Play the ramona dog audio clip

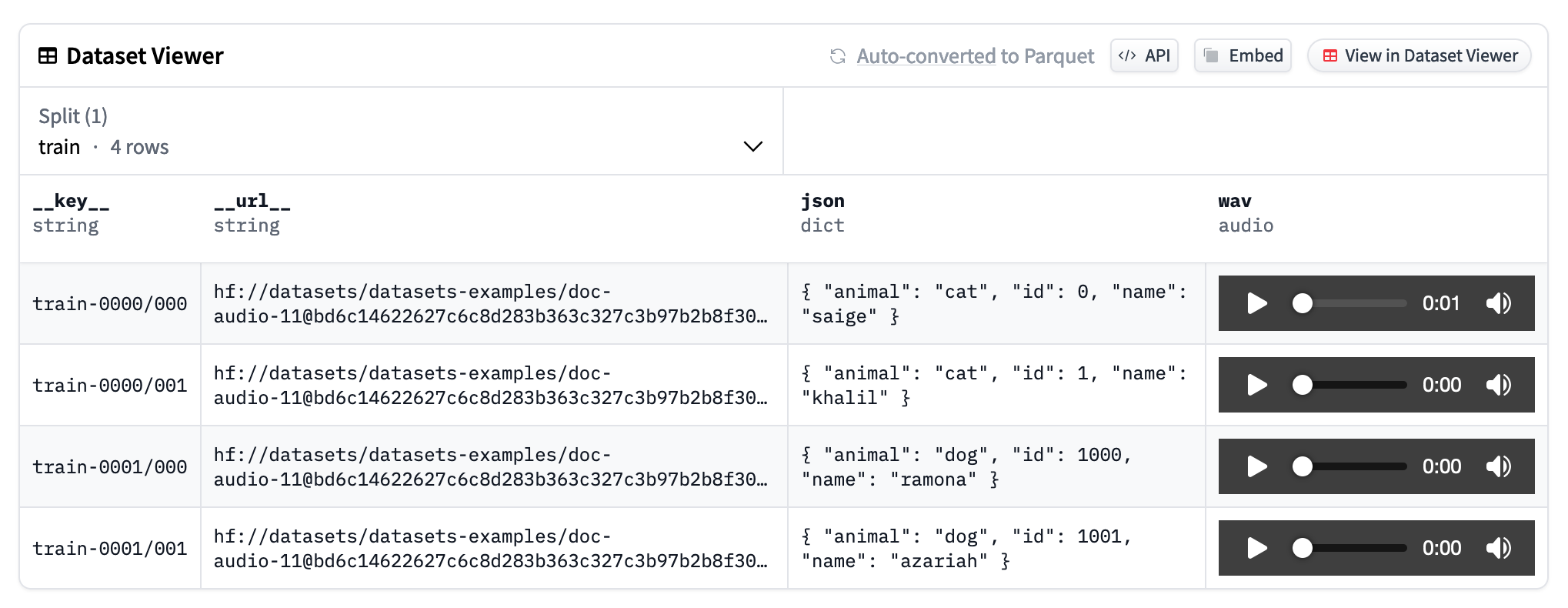[1256, 466]
